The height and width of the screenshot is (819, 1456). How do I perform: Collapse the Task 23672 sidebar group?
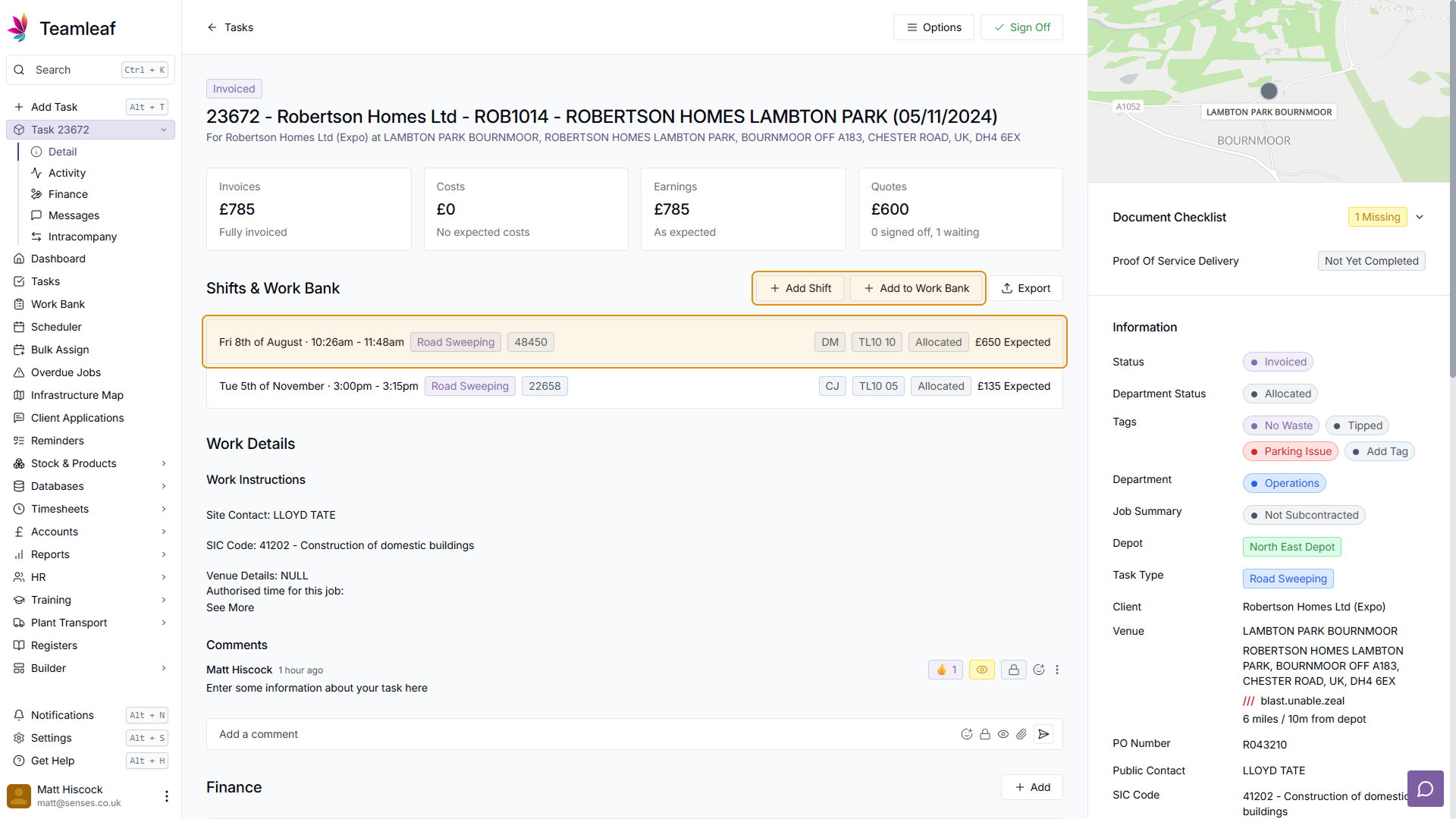tap(164, 130)
